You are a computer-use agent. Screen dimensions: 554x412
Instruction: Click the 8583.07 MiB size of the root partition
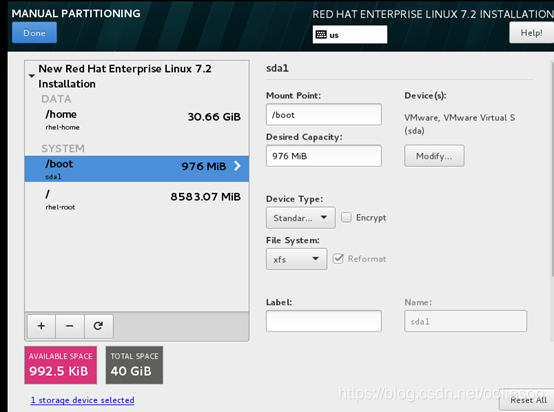pos(206,196)
